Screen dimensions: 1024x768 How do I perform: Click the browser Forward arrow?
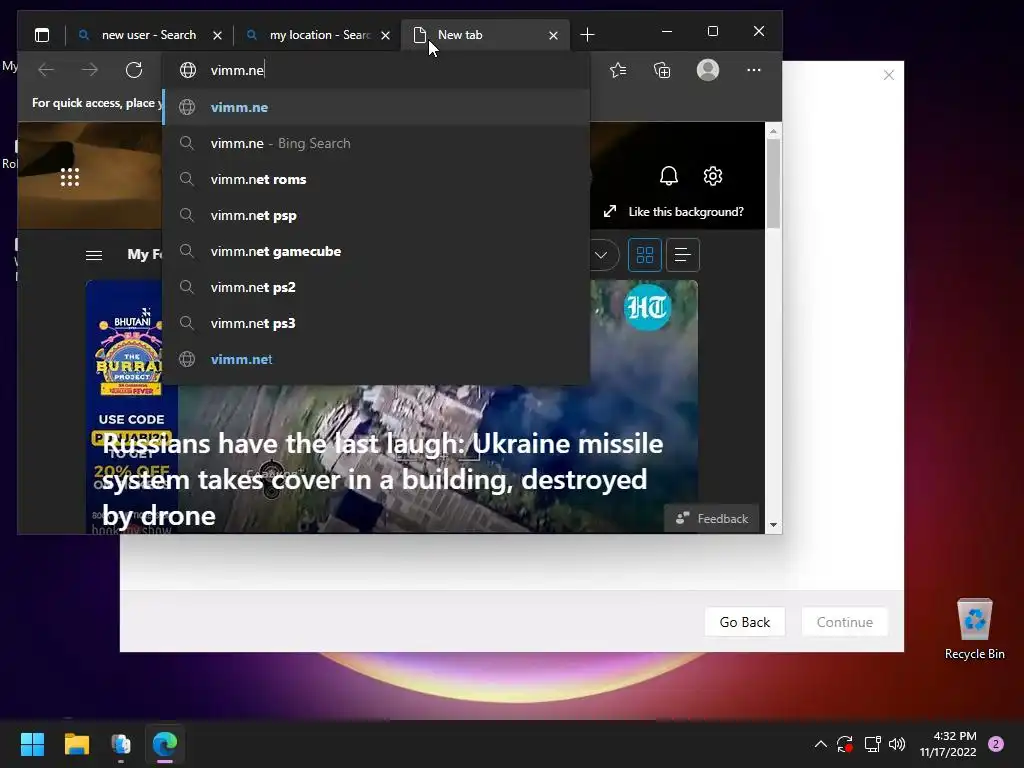(x=89, y=70)
